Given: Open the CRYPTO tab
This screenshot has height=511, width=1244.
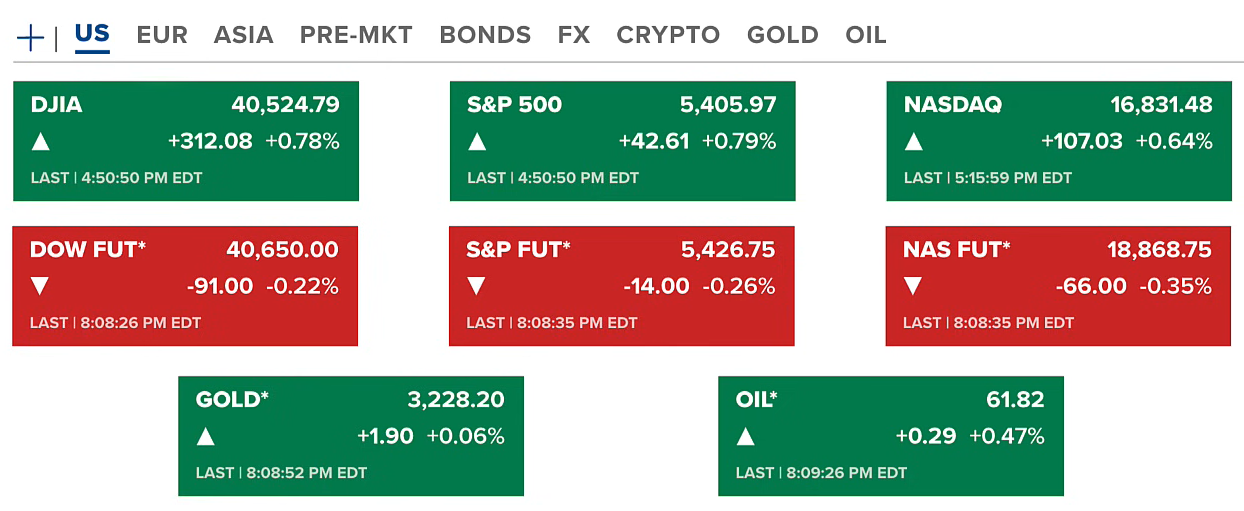Looking at the screenshot, I should (668, 35).
